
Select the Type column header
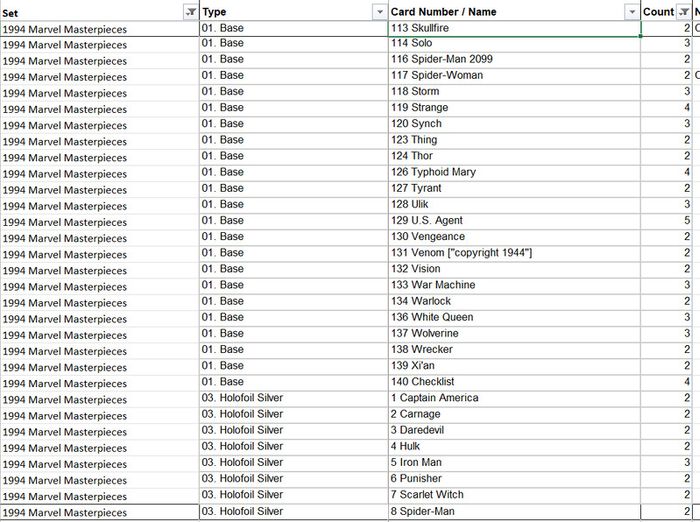point(294,12)
